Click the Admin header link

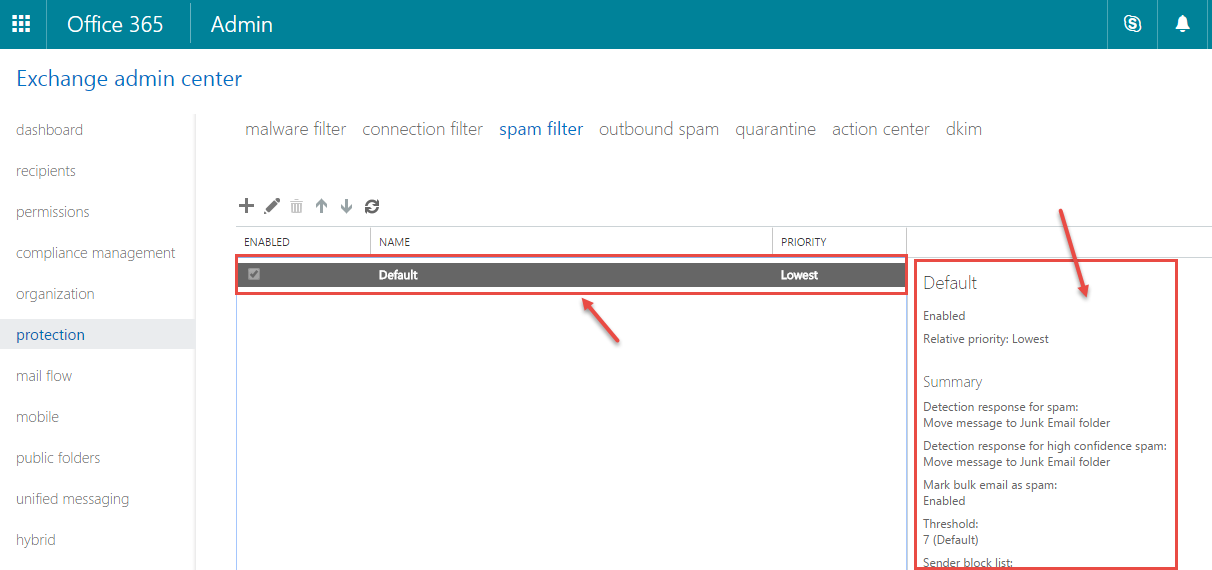pyautogui.click(x=241, y=24)
